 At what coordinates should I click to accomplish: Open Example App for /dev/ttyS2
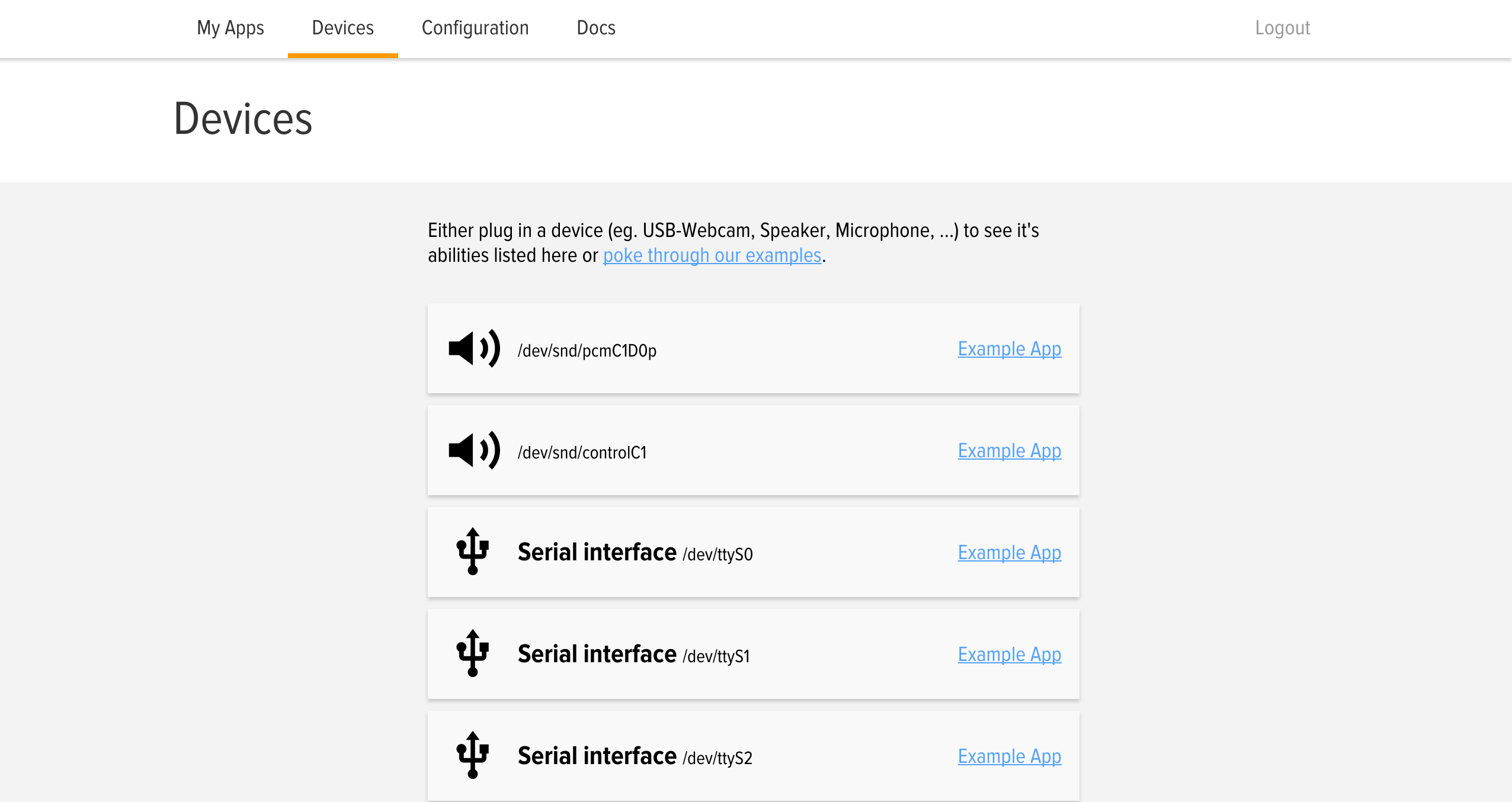pyautogui.click(x=1009, y=756)
